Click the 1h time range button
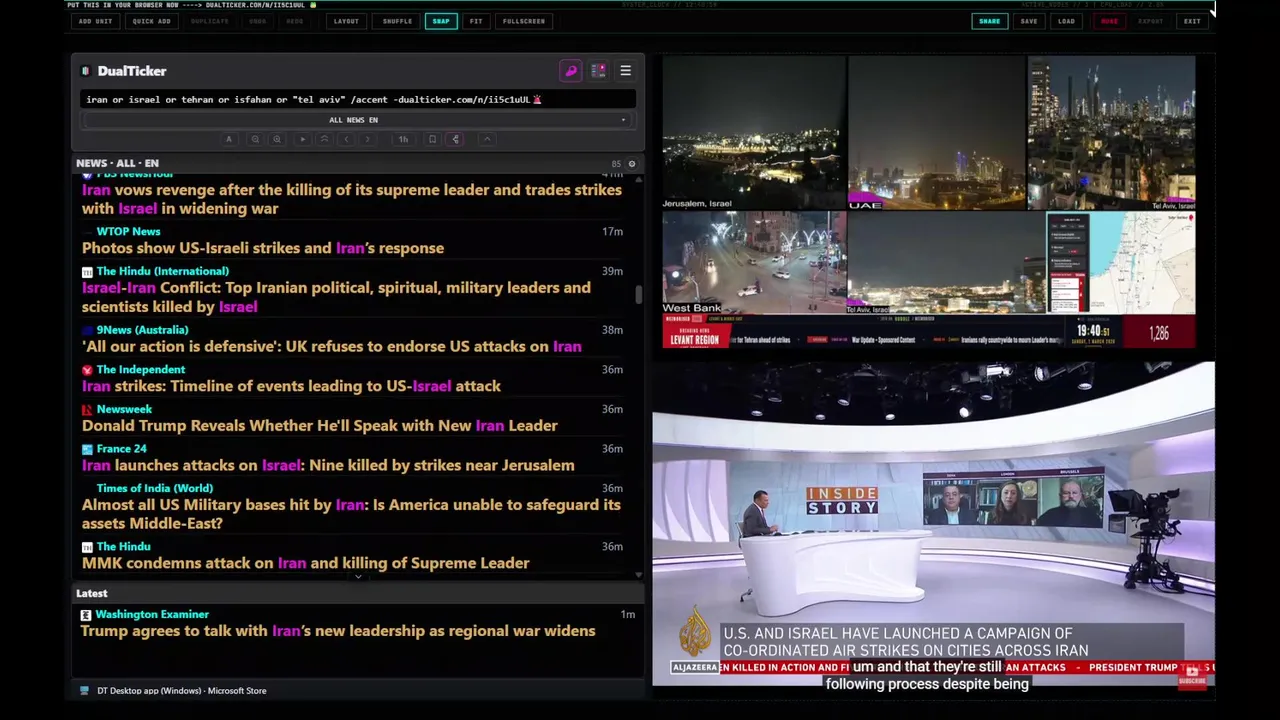The height and width of the screenshot is (720, 1280). [x=403, y=139]
